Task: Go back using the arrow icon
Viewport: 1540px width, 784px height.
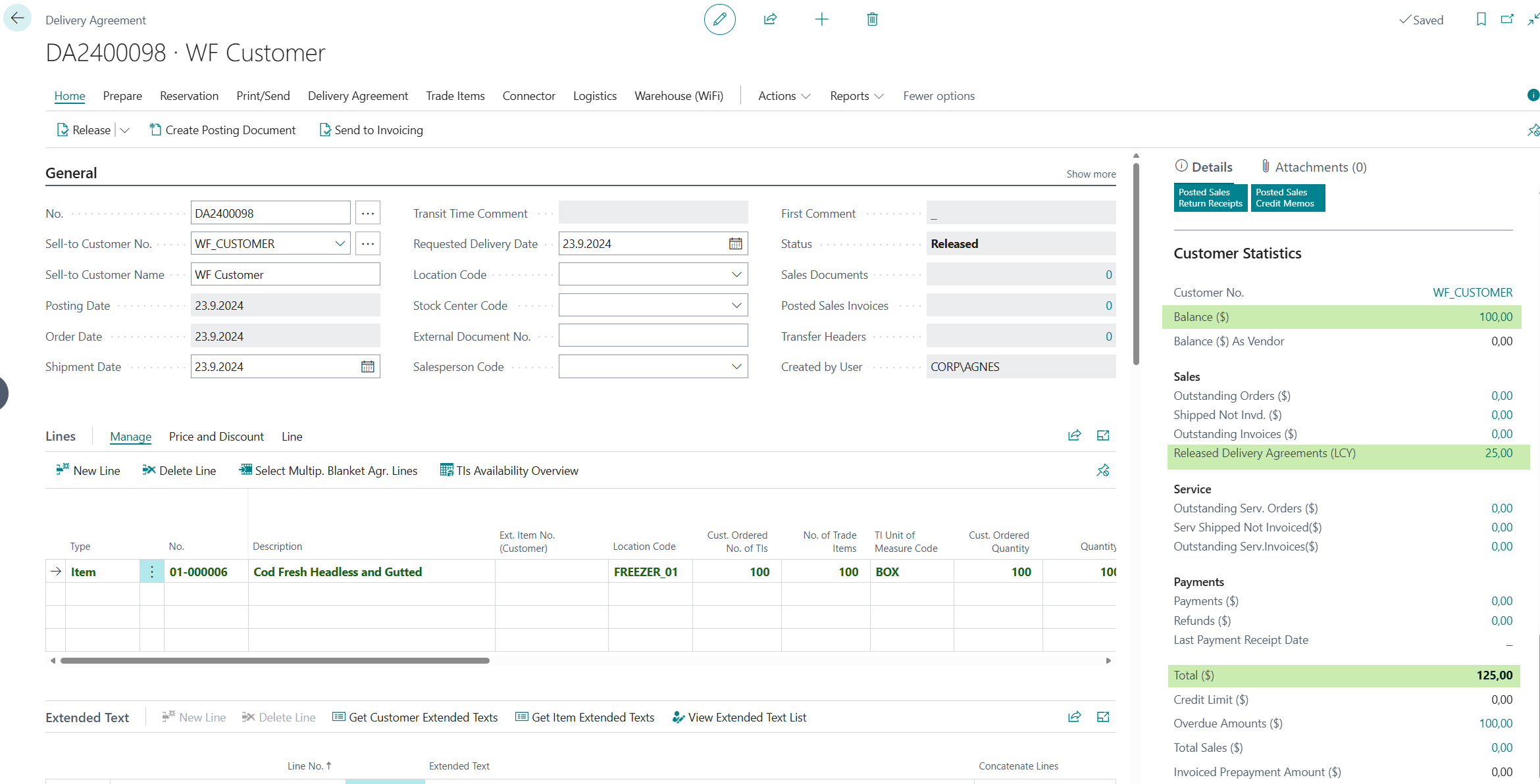Action: (x=17, y=18)
